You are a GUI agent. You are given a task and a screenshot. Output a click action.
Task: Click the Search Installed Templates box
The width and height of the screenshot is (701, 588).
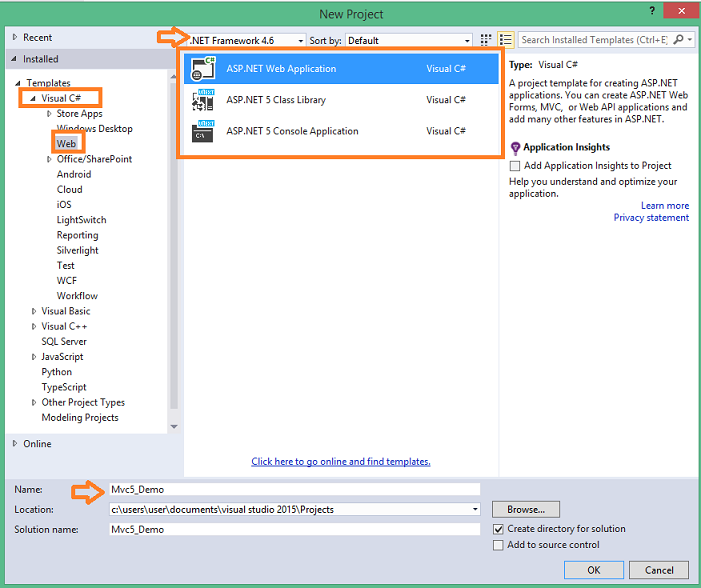pyautogui.click(x=594, y=40)
